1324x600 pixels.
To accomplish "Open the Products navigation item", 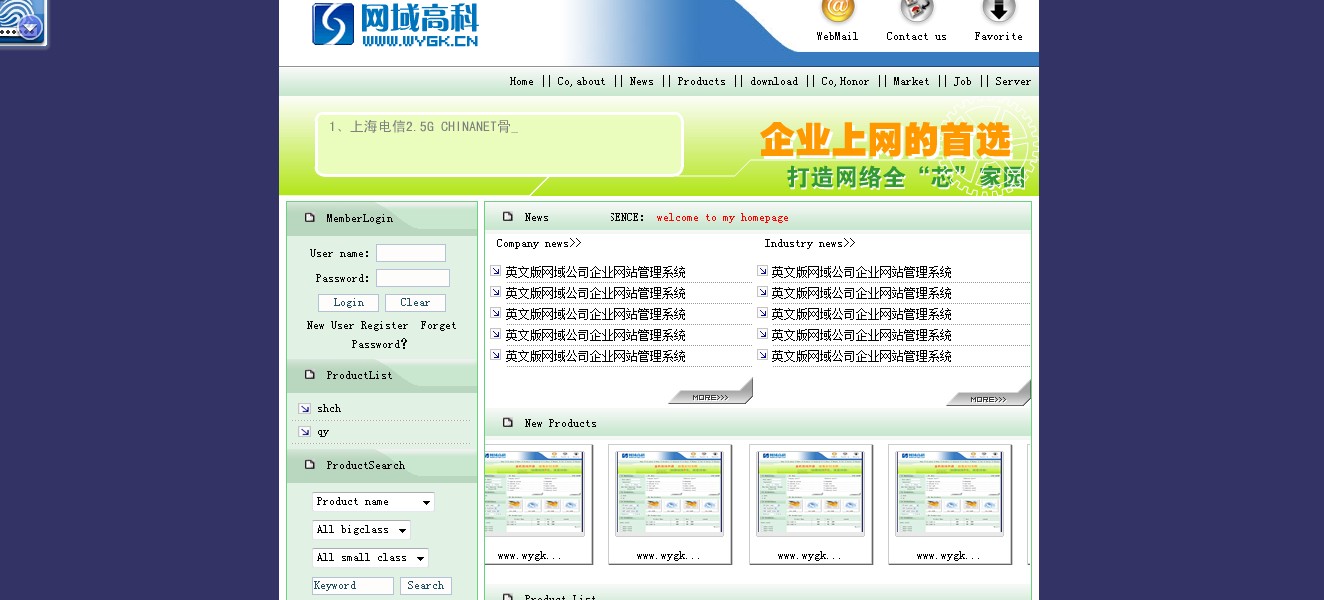I will pyautogui.click(x=702, y=82).
